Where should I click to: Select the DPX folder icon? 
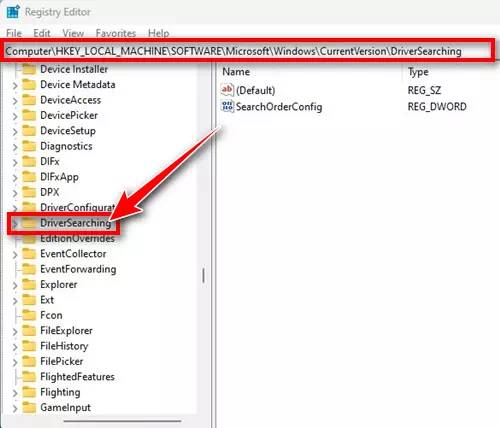[x=29, y=192]
